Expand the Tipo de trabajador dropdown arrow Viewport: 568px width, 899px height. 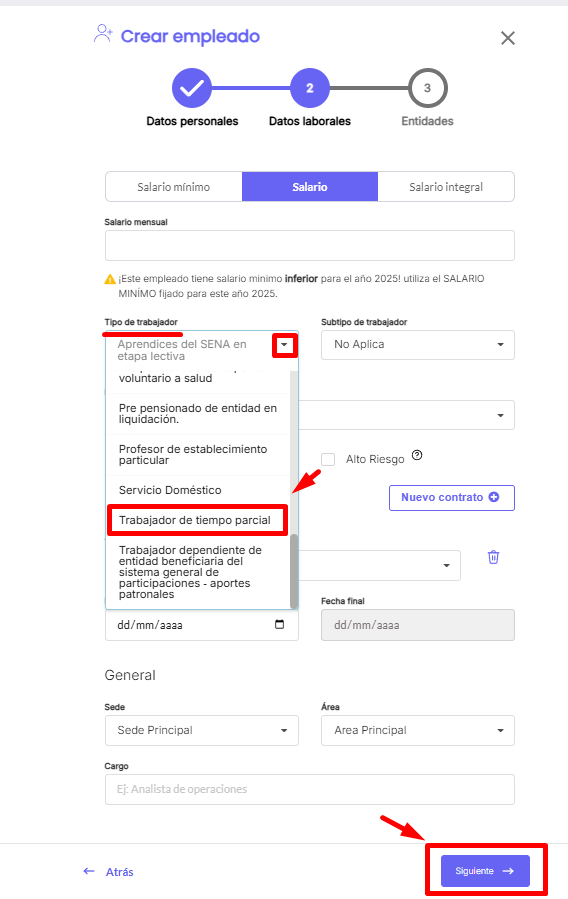point(284,345)
